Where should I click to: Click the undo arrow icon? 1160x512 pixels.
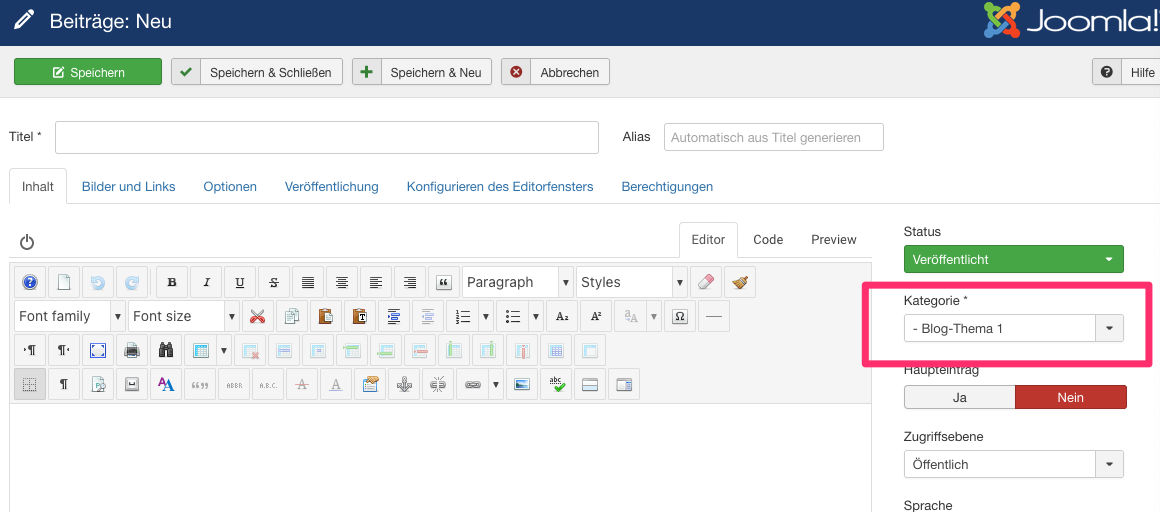(x=98, y=282)
